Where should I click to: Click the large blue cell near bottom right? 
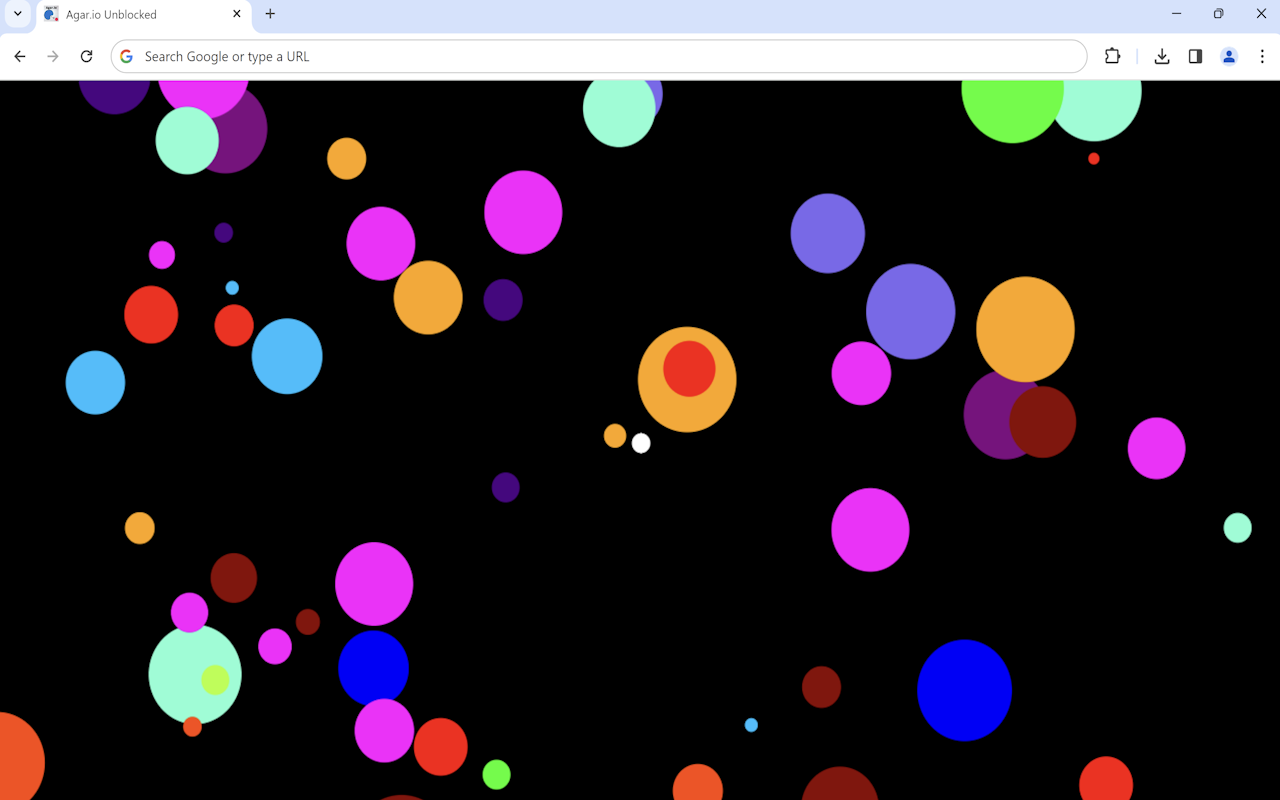pos(964,690)
